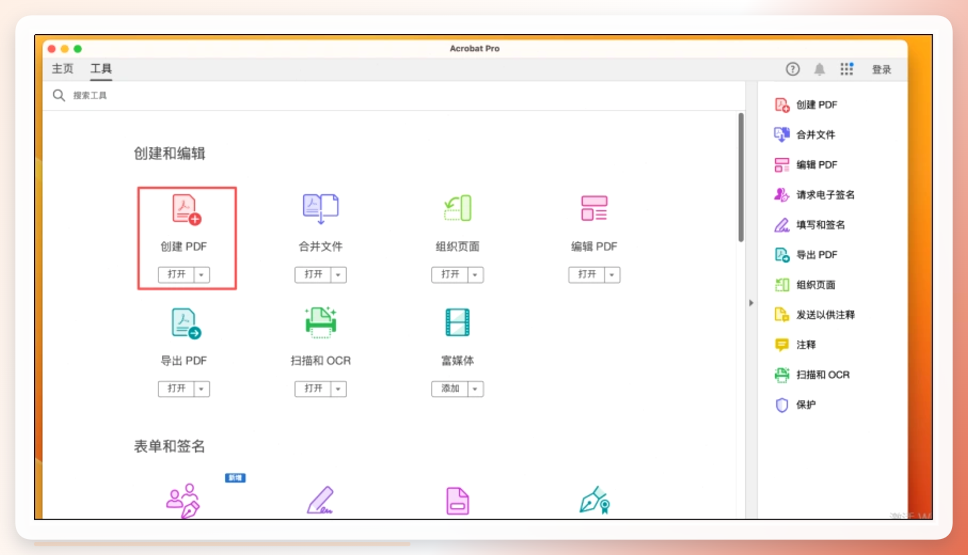This screenshot has height=555, width=968.
Task: Select 保护 shield in right sidebar
Action: click(795, 405)
